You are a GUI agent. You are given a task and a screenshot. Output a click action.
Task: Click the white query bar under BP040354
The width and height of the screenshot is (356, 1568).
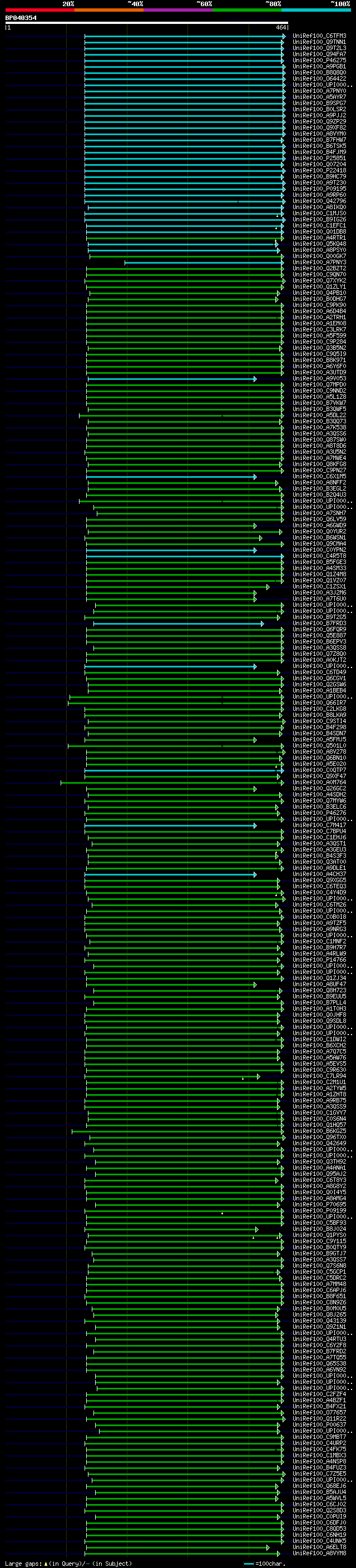click(x=147, y=22)
